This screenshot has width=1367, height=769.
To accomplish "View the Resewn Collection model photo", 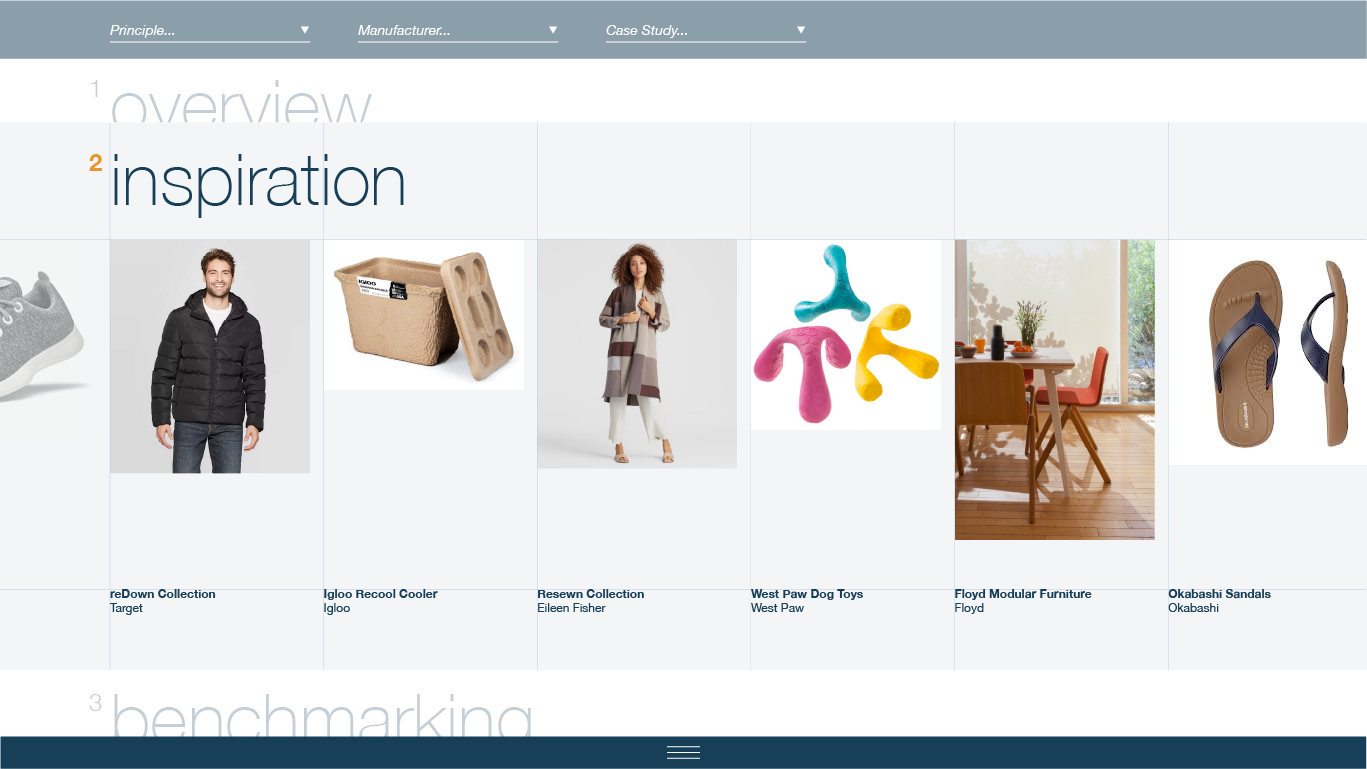I will coord(637,354).
